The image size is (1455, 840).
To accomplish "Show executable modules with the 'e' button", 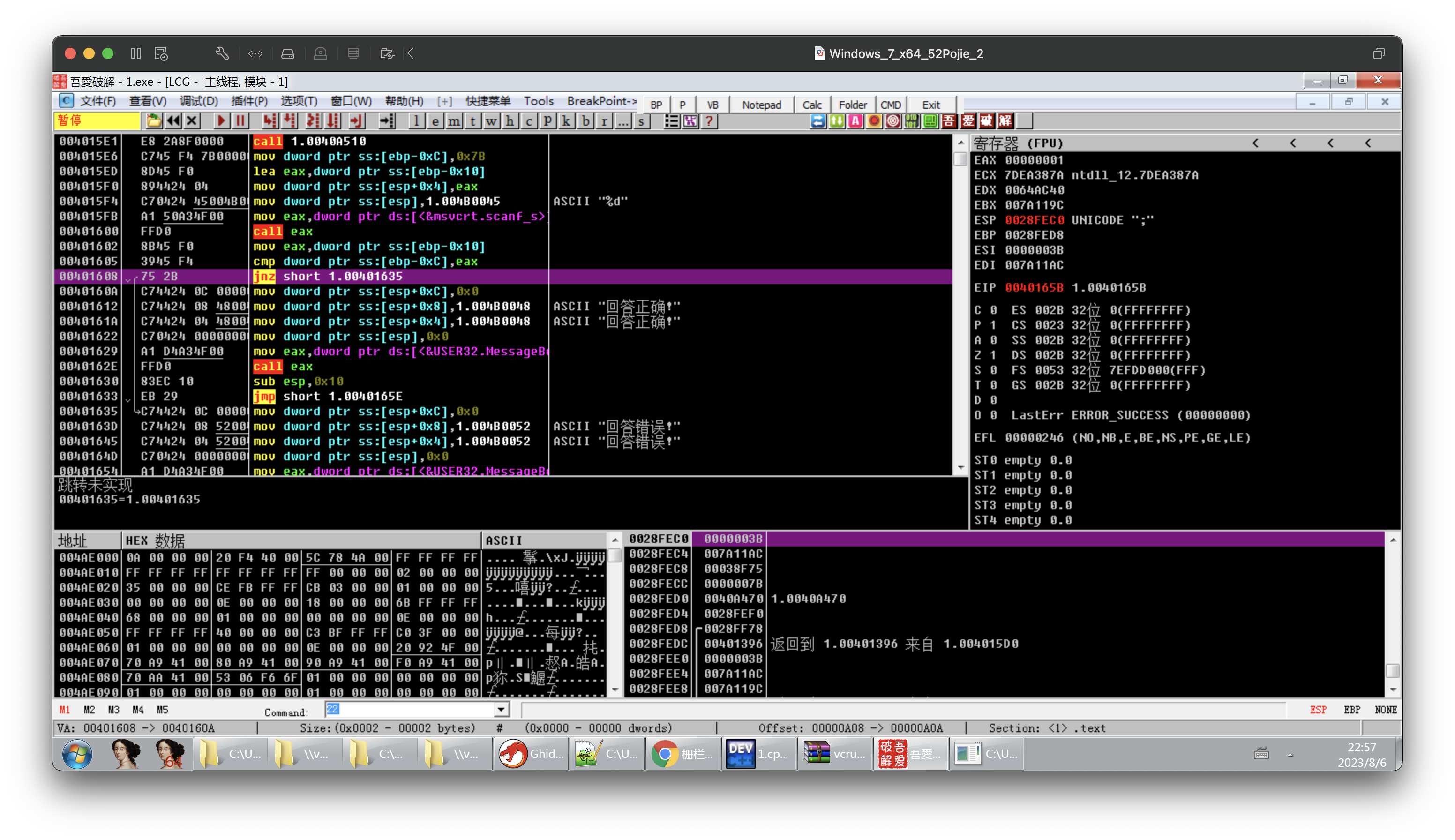I will (435, 121).
